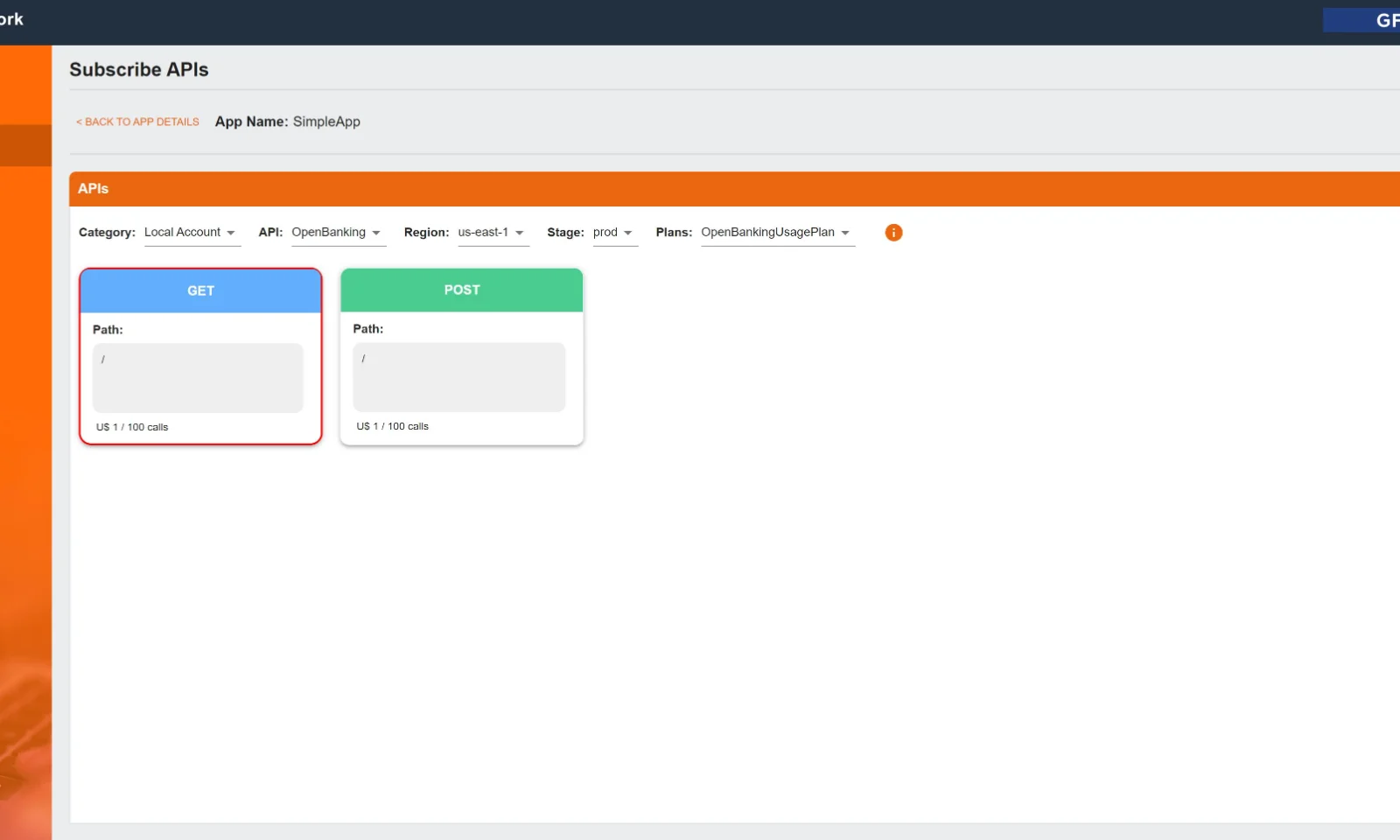Click the Path field under the GET card
Screen dimensions: 1400x840
tap(197, 377)
